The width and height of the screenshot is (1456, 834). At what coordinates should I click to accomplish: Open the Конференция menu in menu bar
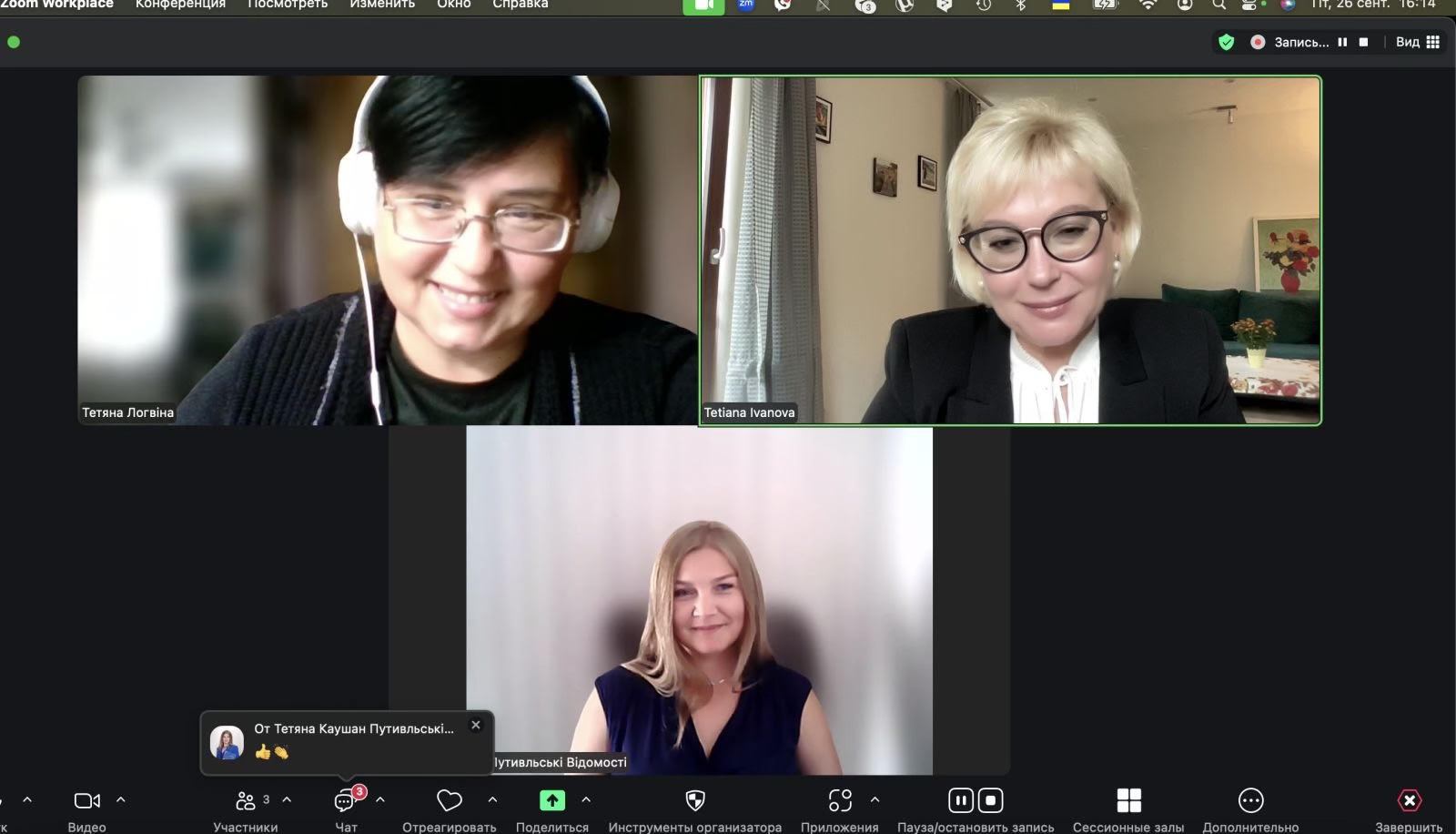coord(180,5)
